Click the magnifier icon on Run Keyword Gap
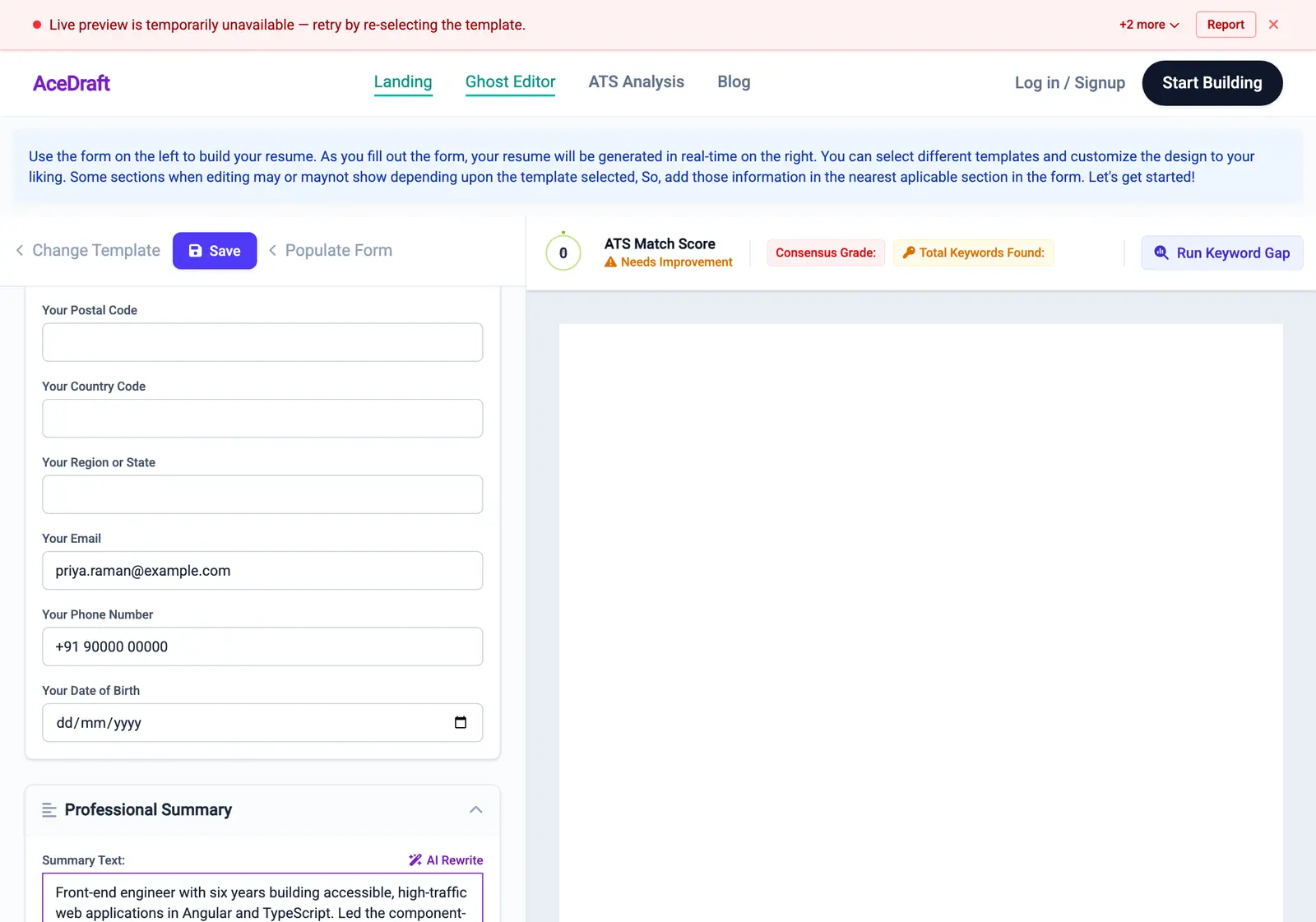The image size is (1316, 922). point(1161,253)
